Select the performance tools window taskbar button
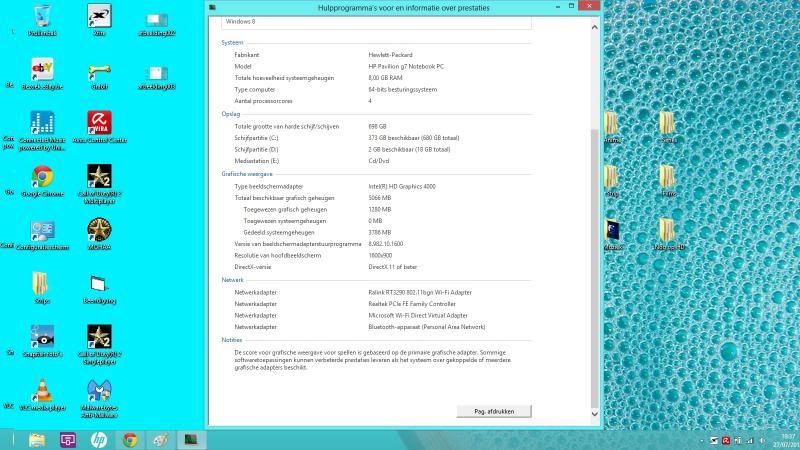The image size is (800, 450). pos(191,440)
